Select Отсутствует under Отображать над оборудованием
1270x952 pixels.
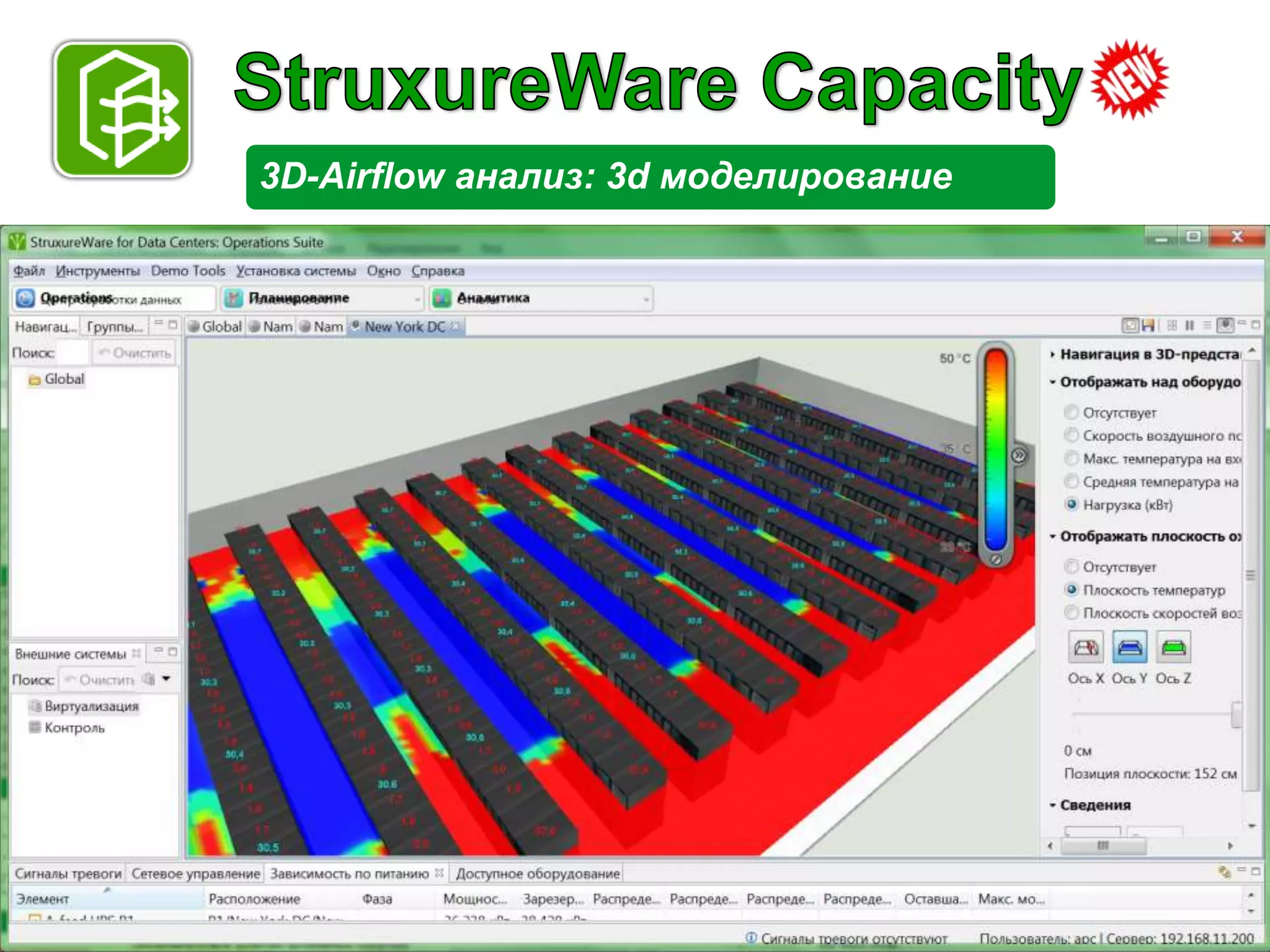click(1072, 412)
